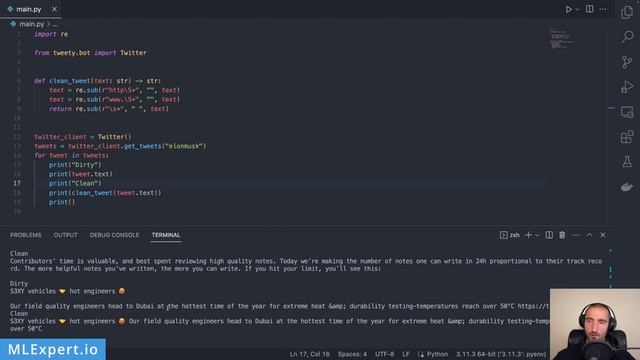The width and height of the screenshot is (640, 360).
Task: Open the Source Control view
Action: pos(627,62)
